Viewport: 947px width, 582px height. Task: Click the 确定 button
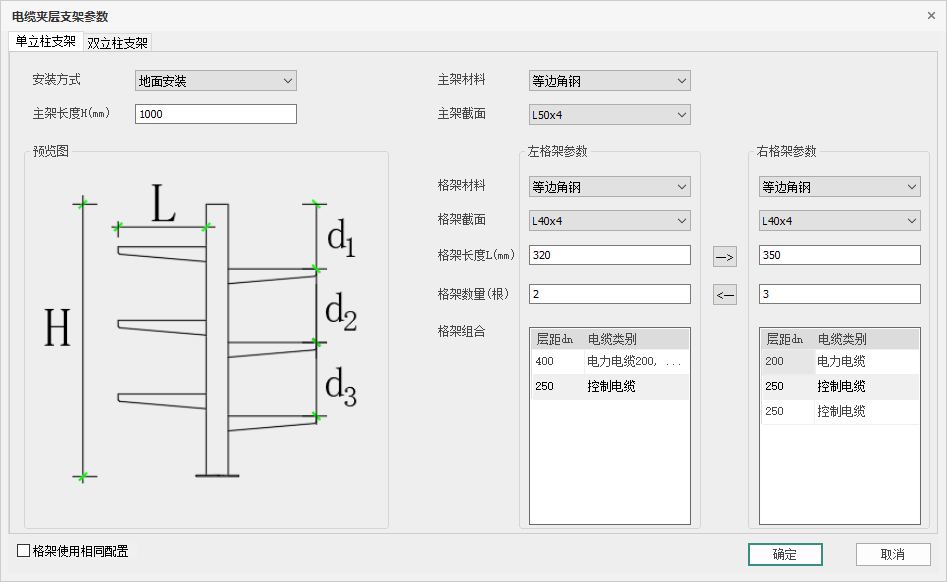[x=785, y=555]
